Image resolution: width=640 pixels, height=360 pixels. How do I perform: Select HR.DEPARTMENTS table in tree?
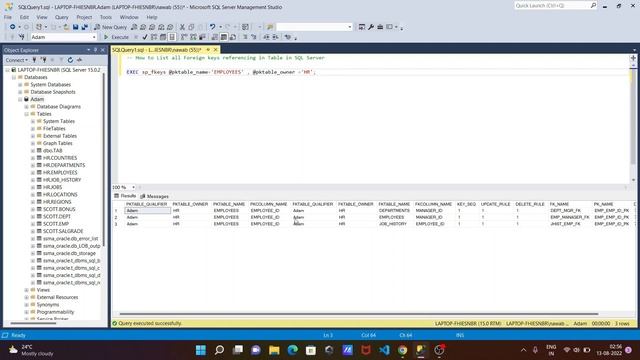(64, 165)
